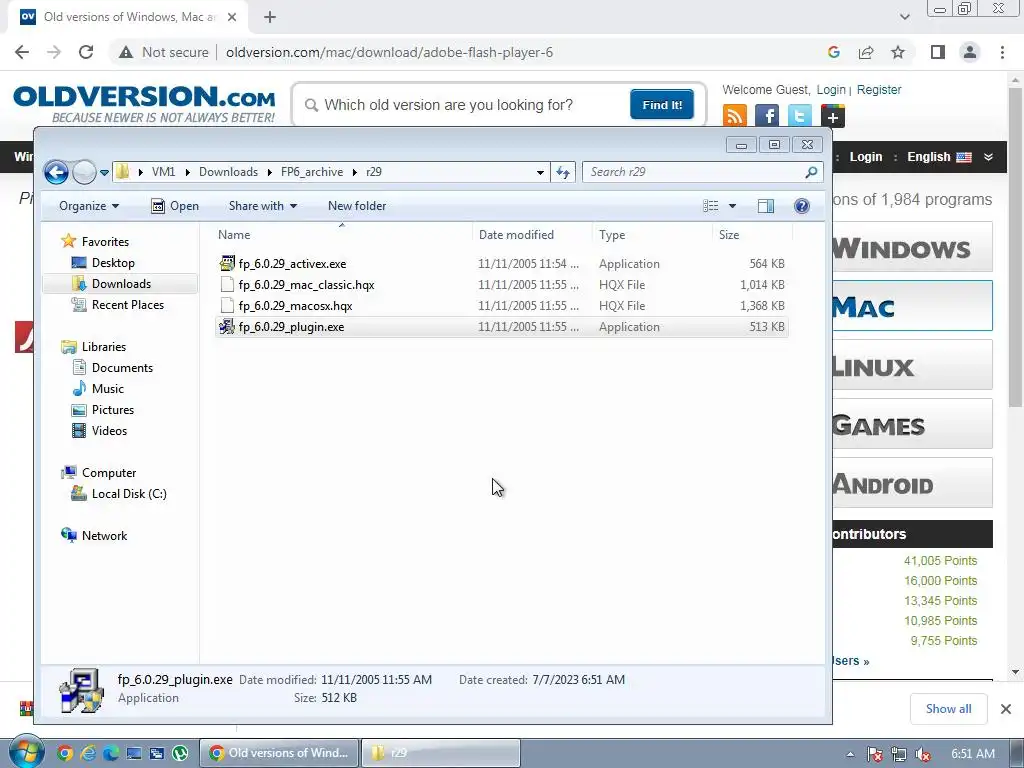The width and height of the screenshot is (1024, 768).
Task: Select fp_6.0.29_mac_classic.hqx file
Action: coord(502,285)
